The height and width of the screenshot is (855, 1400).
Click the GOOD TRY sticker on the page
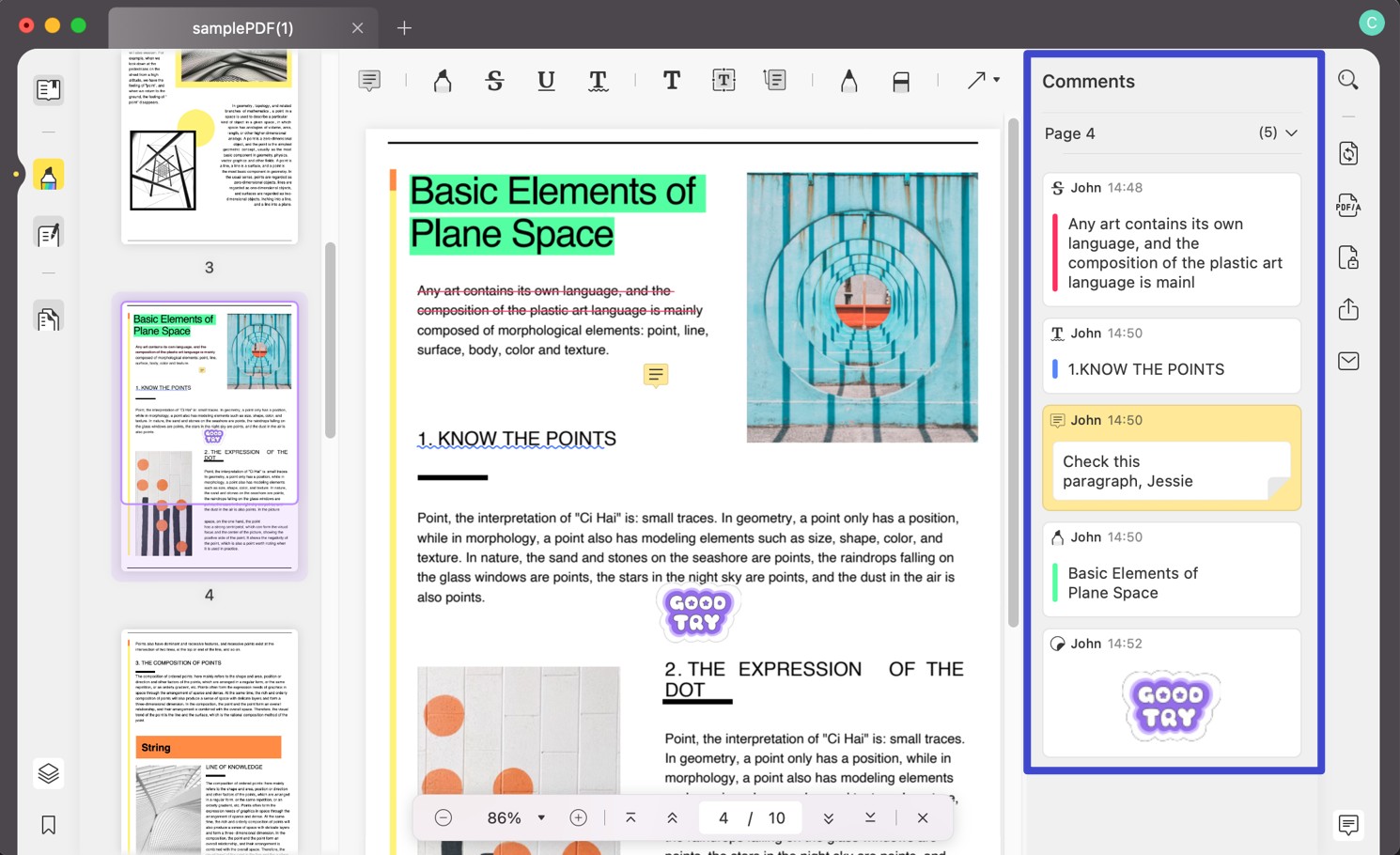[698, 613]
